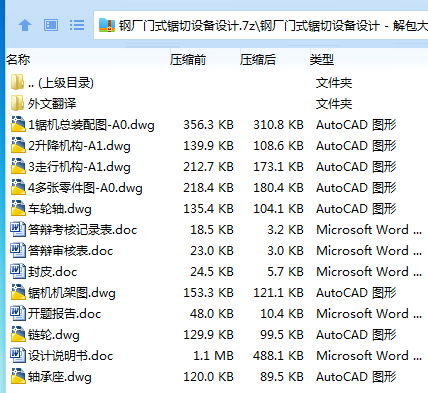Click the archive path address field
428x393 pixels.
pyautogui.click(x=261, y=25)
